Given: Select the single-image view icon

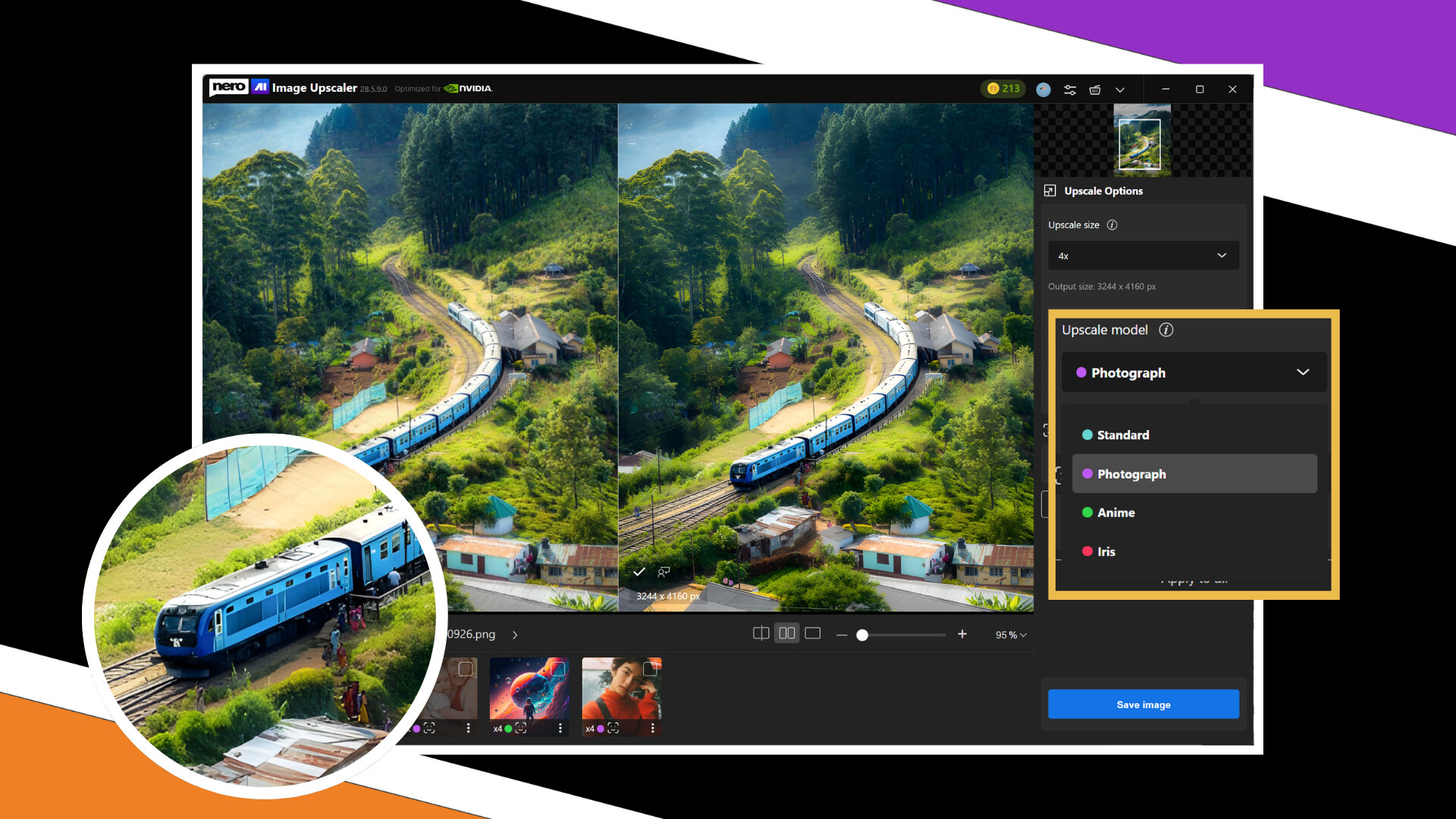Looking at the screenshot, I should (812, 632).
